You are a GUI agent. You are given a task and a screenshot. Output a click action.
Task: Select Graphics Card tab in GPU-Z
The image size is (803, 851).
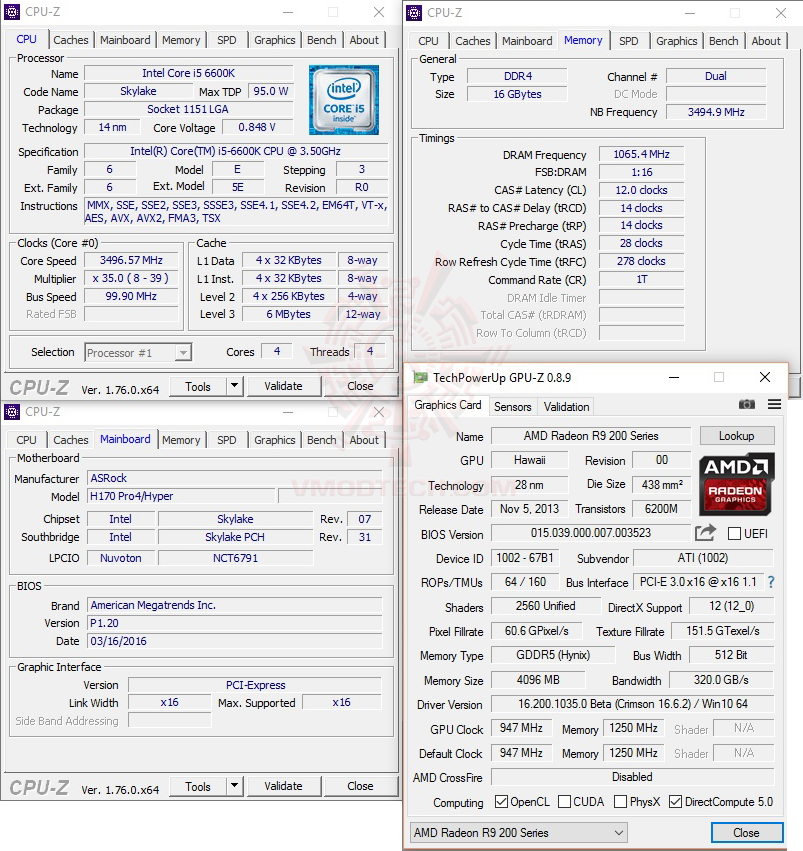pyautogui.click(x=448, y=405)
